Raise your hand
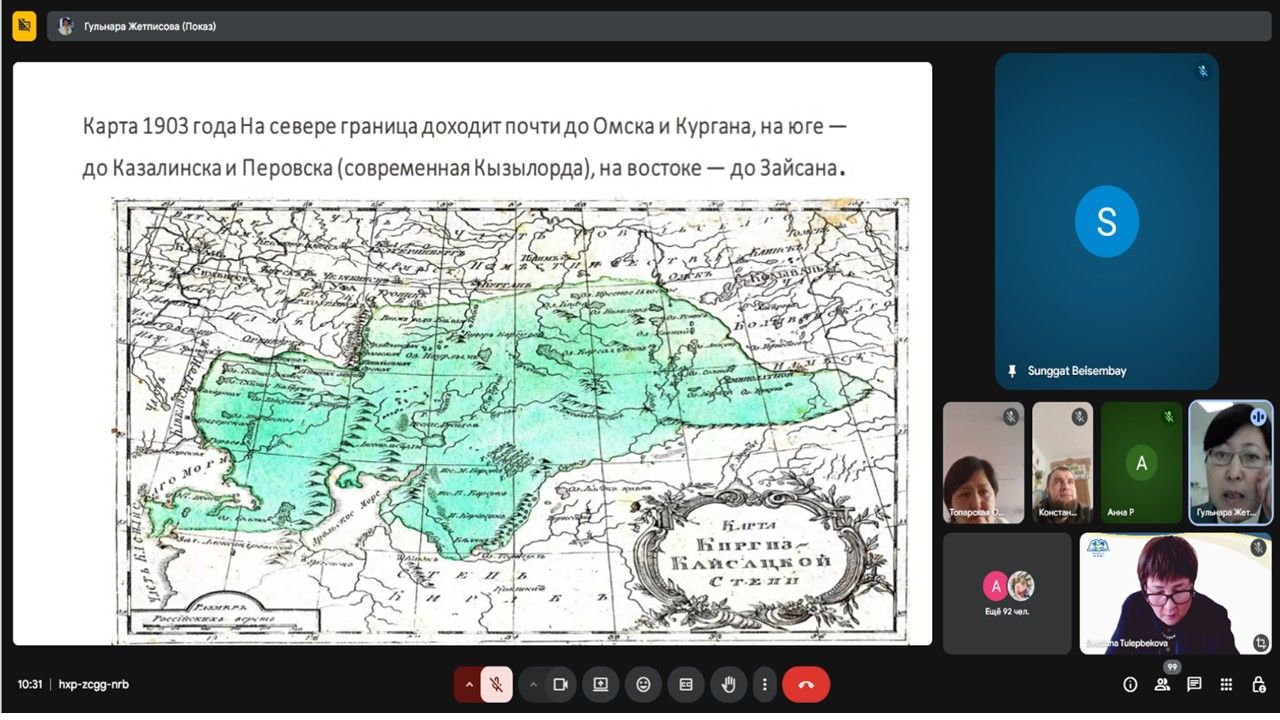Viewport: 1280px width, 720px height. point(729,684)
